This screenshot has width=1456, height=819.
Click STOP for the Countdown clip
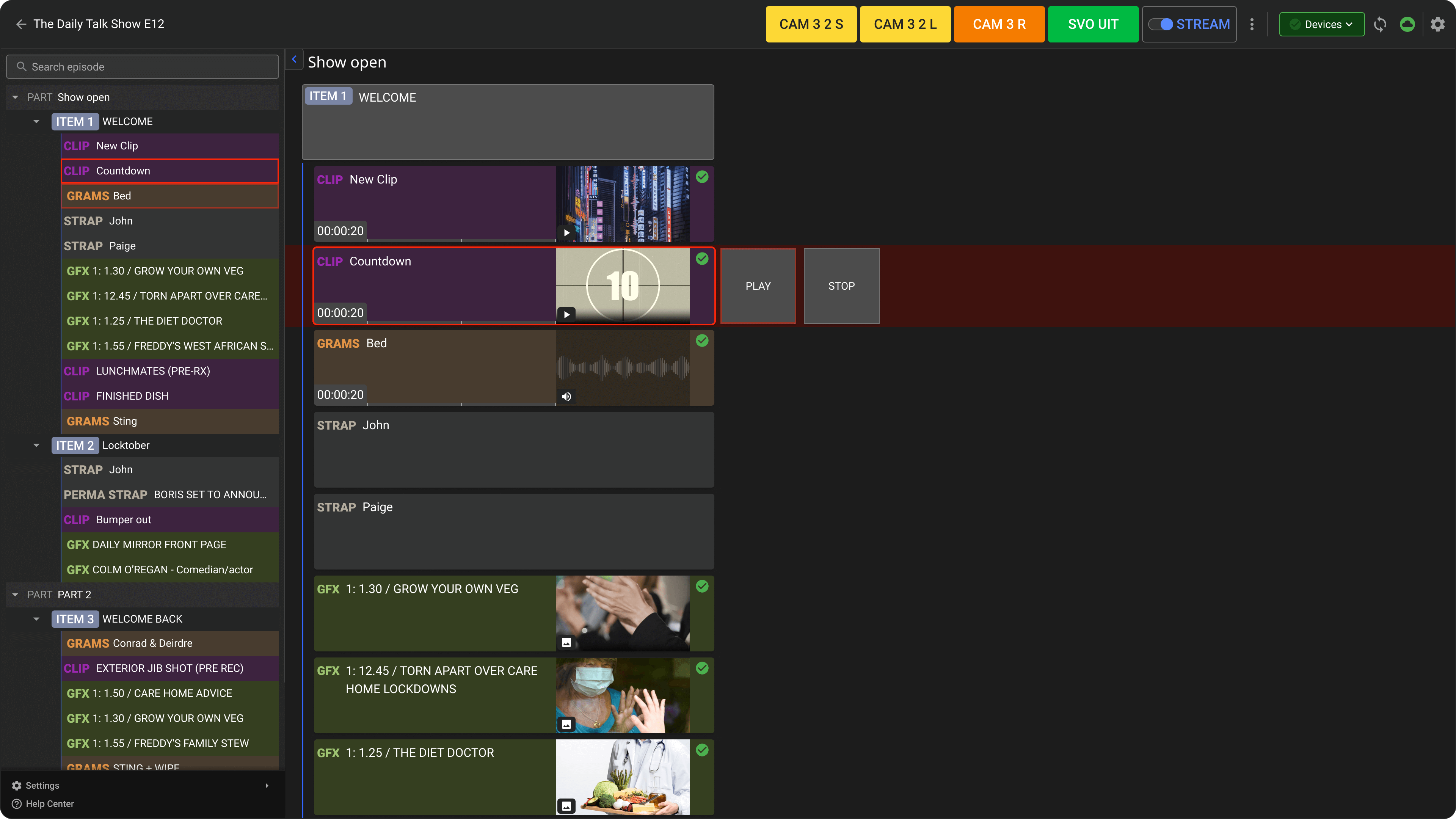point(841,286)
